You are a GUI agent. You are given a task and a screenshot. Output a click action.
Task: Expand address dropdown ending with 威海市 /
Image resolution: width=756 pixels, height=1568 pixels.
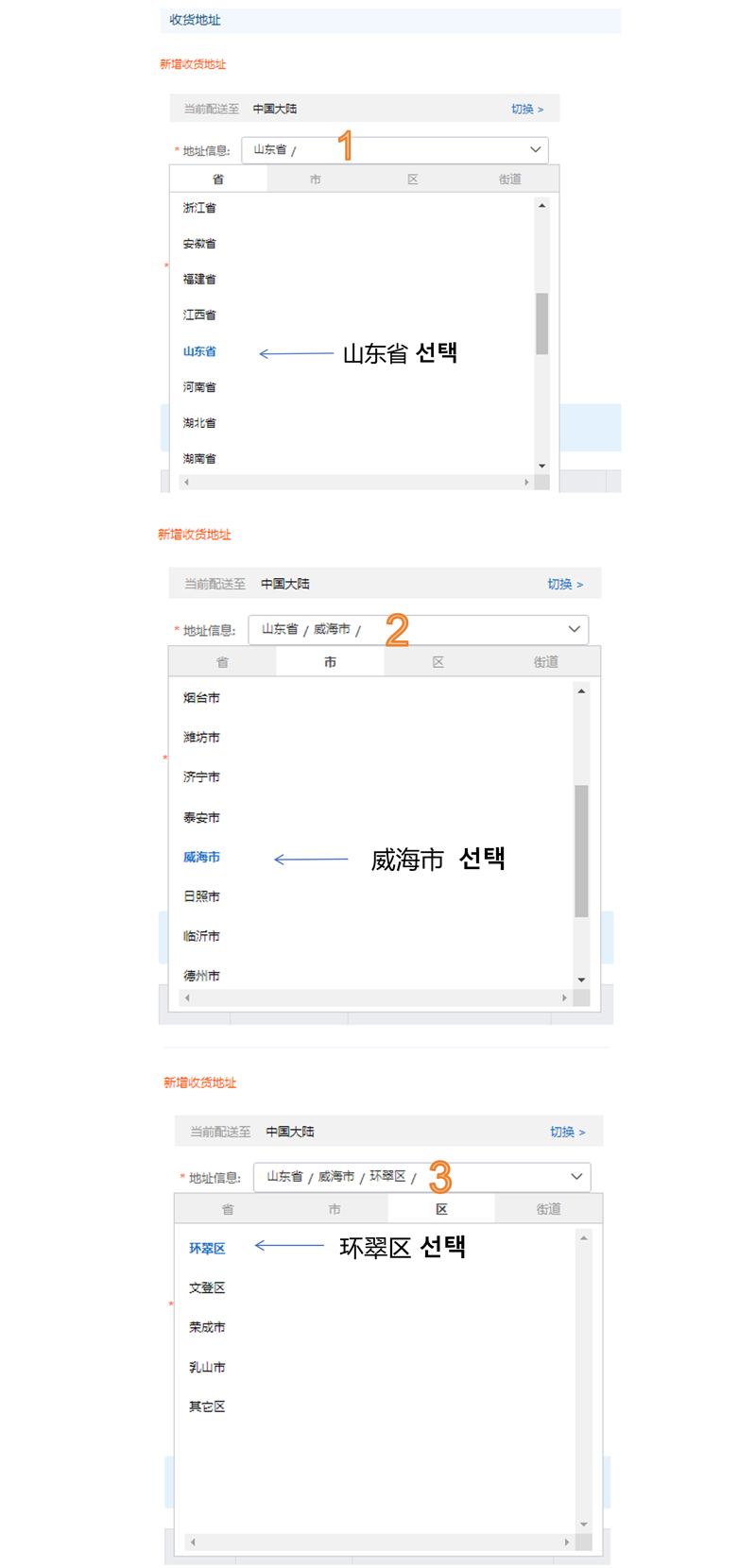[418, 630]
